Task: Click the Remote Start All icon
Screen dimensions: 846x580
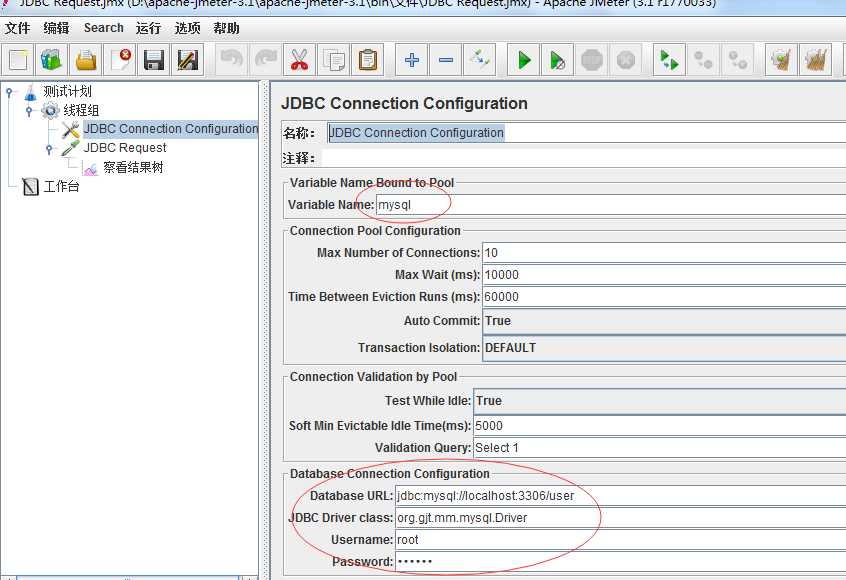Action: pyautogui.click(x=670, y=60)
